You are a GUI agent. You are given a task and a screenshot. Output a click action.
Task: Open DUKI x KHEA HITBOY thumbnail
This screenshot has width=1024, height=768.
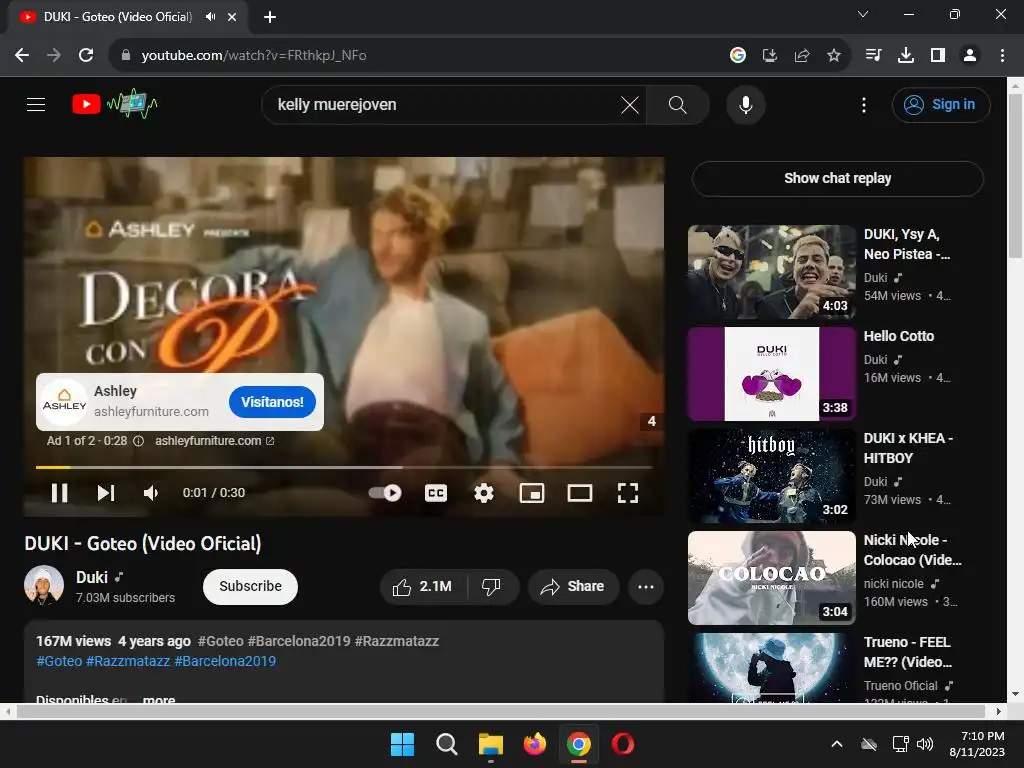pyautogui.click(x=771, y=475)
